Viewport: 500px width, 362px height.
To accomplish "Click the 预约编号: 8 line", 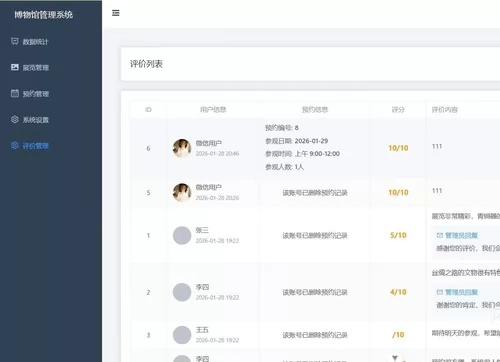I will 282,128.
